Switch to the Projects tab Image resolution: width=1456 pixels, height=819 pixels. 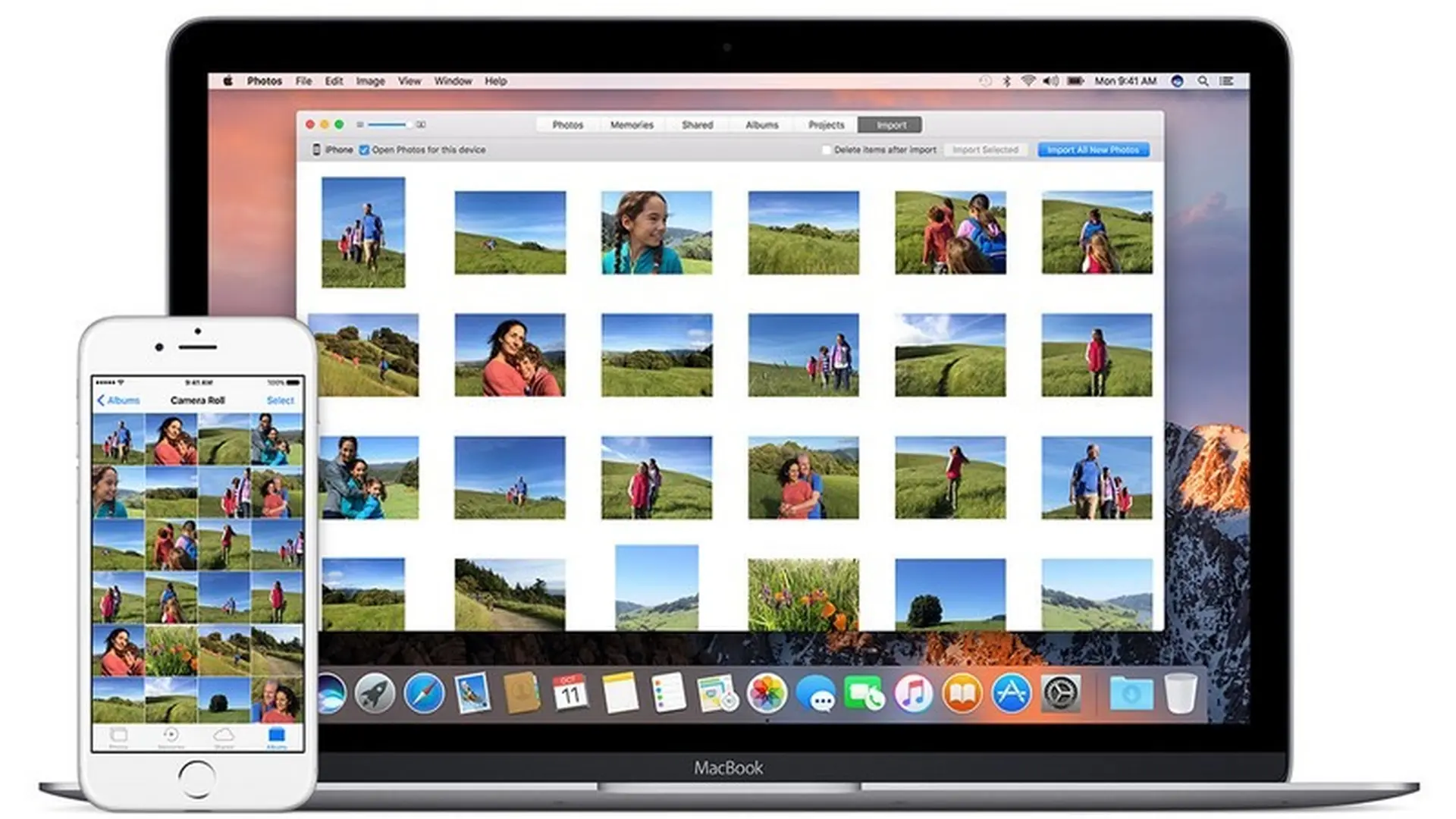click(826, 124)
